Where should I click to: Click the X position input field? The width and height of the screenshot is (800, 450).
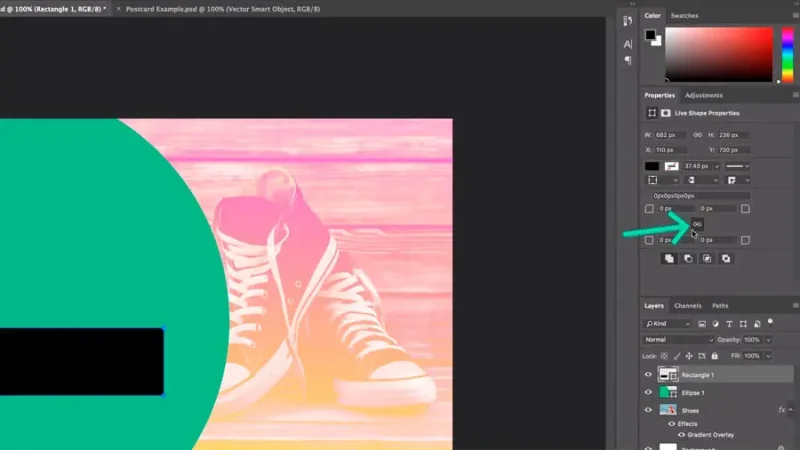pyautogui.click(x=671, y=150)
